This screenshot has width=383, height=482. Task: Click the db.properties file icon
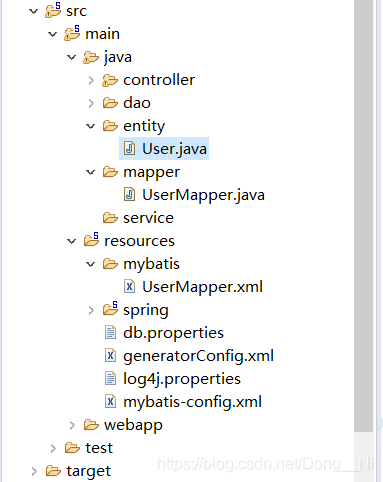110,332
